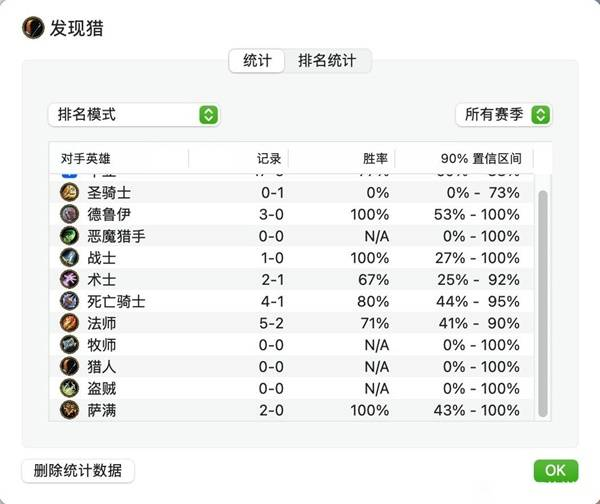
Task: Click the Rogue (盗贼) class icon
Action: point(69,388)
